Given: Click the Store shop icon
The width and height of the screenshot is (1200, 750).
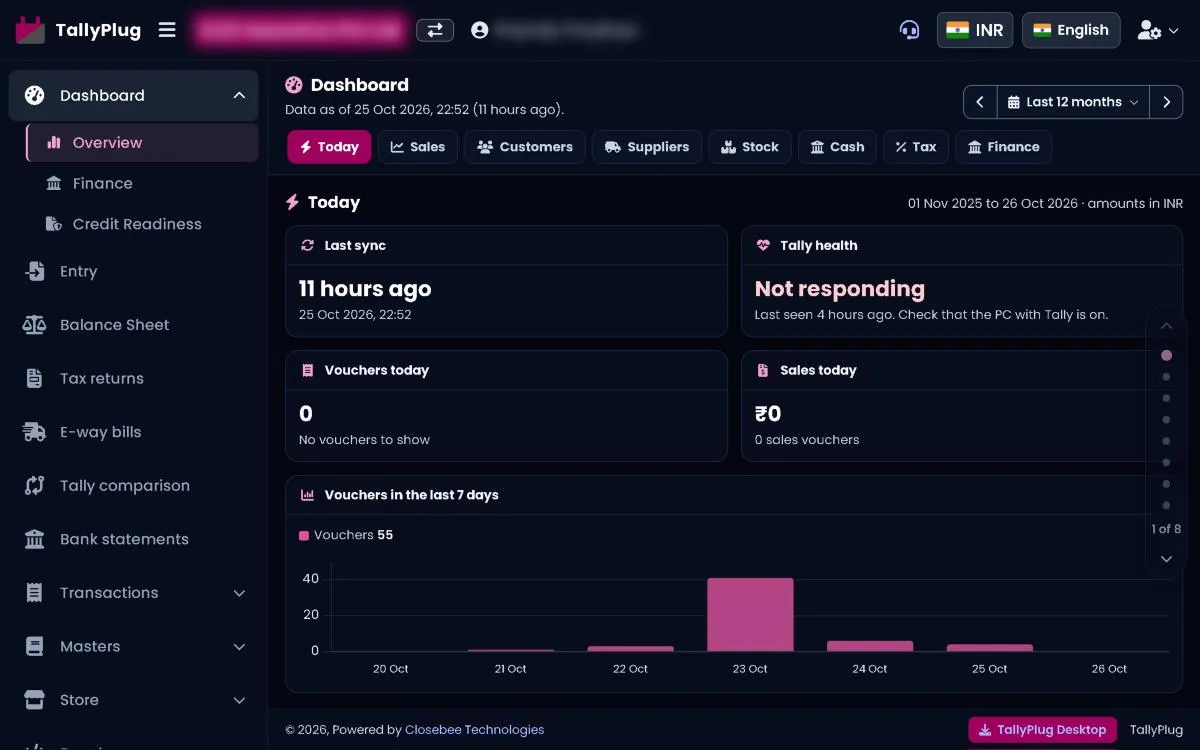Looking at the screenshot, I should click(x=35, y=700).
